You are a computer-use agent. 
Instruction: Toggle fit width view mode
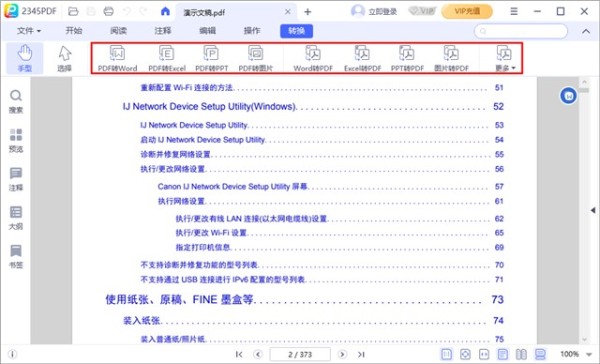[x=484, y=354]
